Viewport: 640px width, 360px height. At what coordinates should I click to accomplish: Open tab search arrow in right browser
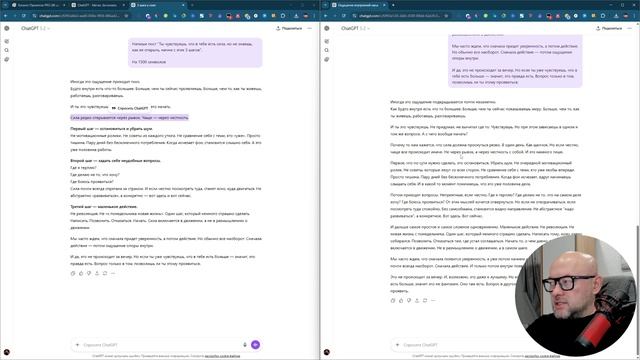(325, 5)
